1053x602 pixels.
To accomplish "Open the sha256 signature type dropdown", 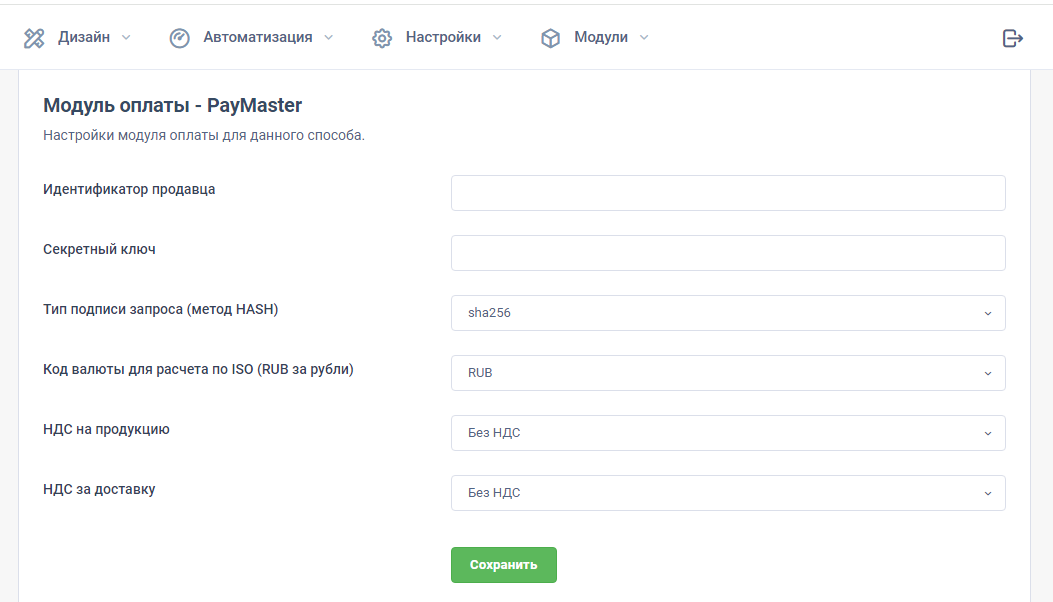I will 727,313.
